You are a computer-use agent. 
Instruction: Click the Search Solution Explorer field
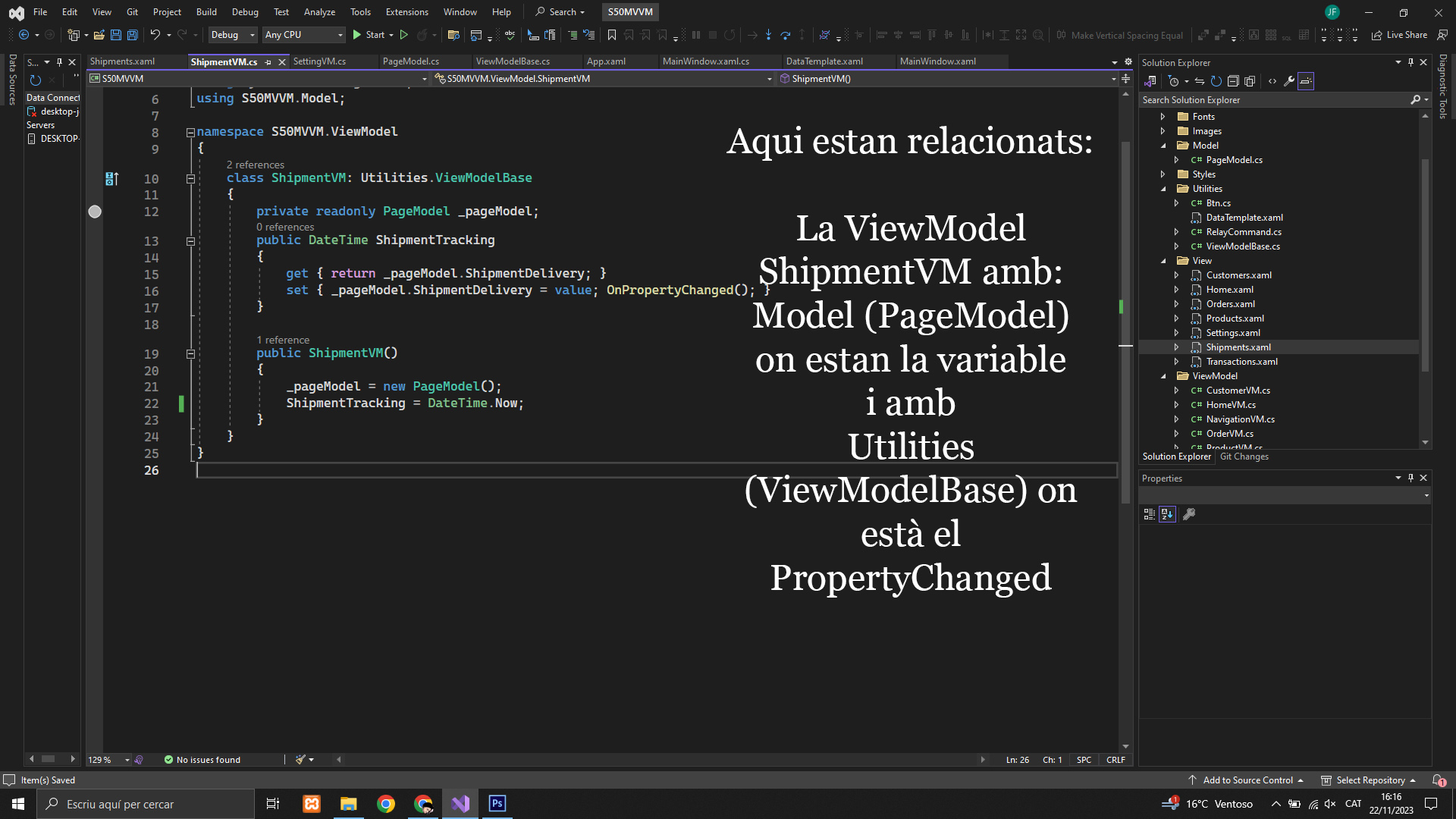pyautogui.click(x=1274, y=100)
